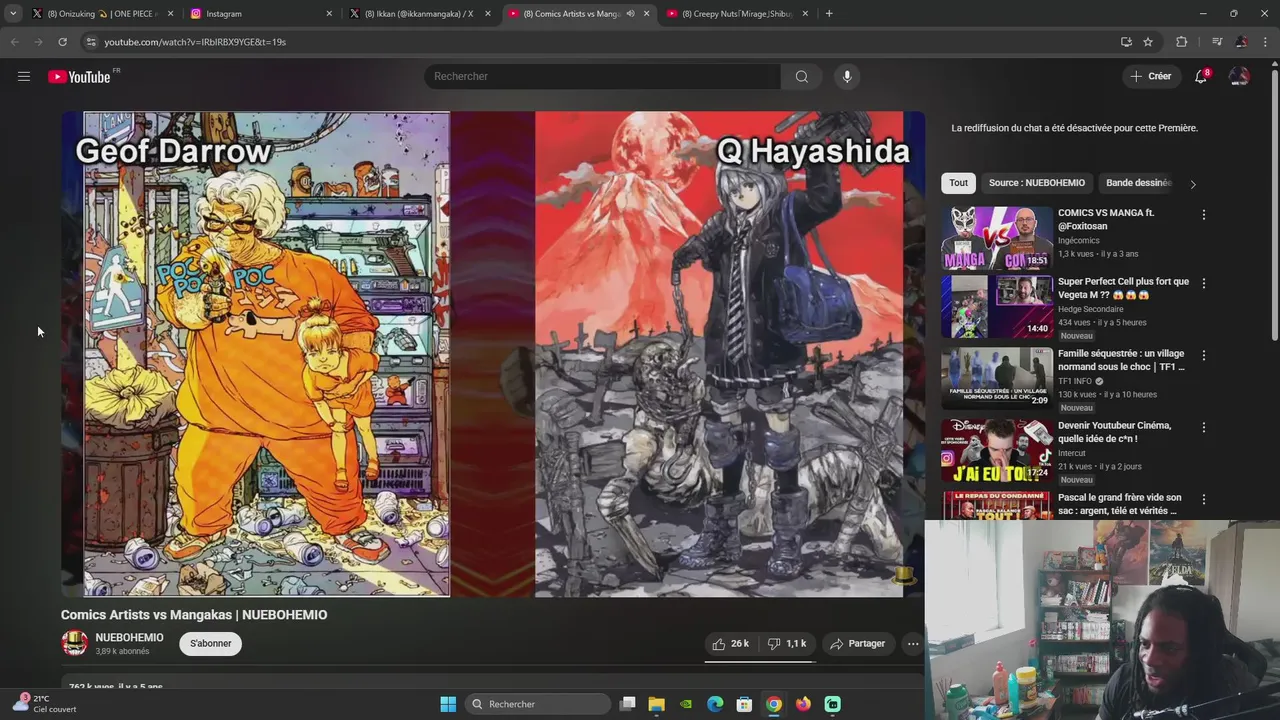Screen dimensions: 1280x720
Task: Select the Bande dessinée chip
Action: [1138, 183]
